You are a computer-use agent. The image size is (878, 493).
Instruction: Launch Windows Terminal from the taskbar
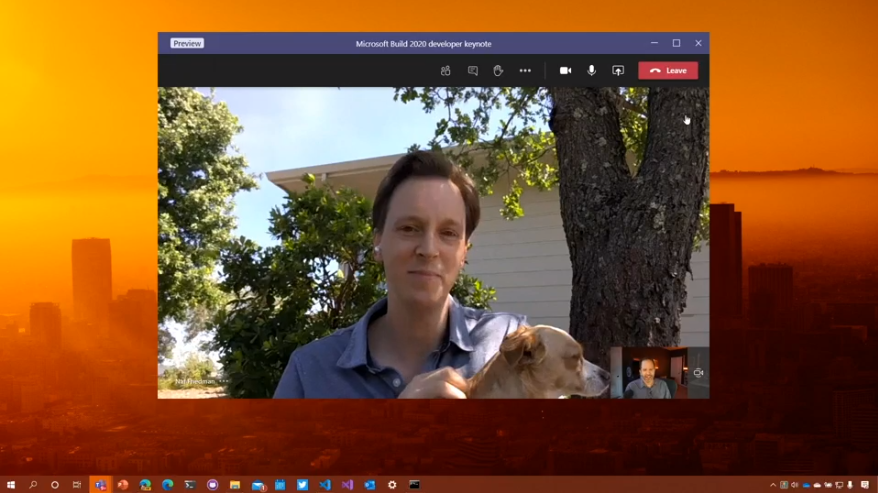click(190, 485)
